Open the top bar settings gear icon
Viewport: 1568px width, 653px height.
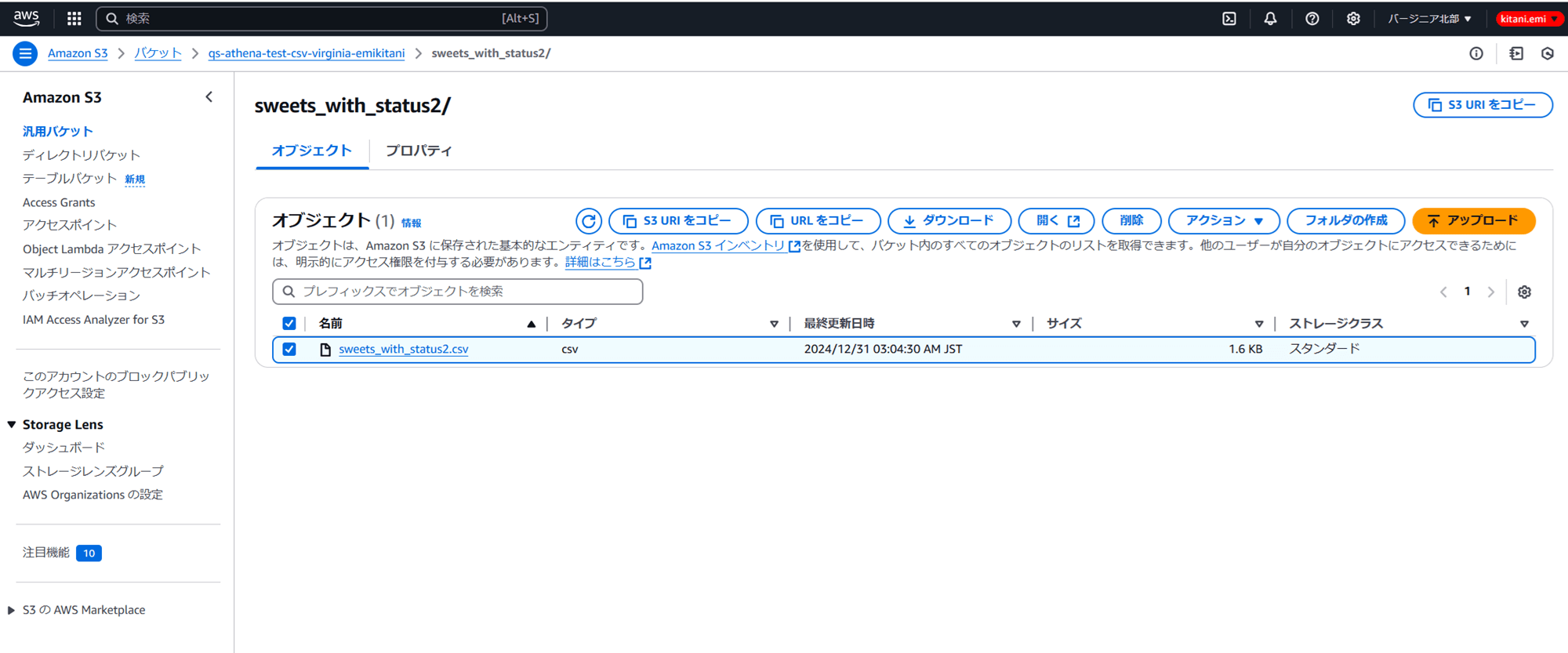click(x=1353, y=19)
